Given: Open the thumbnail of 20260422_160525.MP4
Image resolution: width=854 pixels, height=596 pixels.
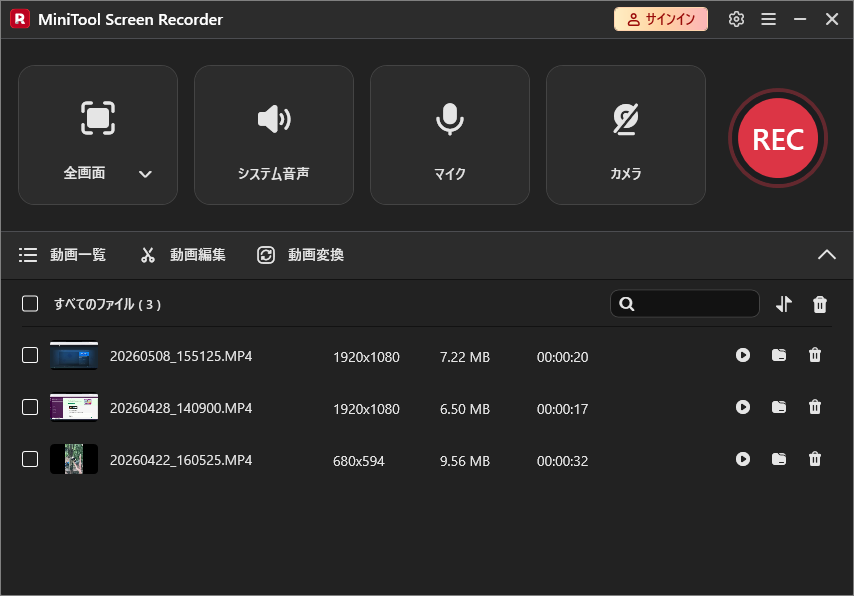Looking at the screenshot, I should tap(74, 459).
